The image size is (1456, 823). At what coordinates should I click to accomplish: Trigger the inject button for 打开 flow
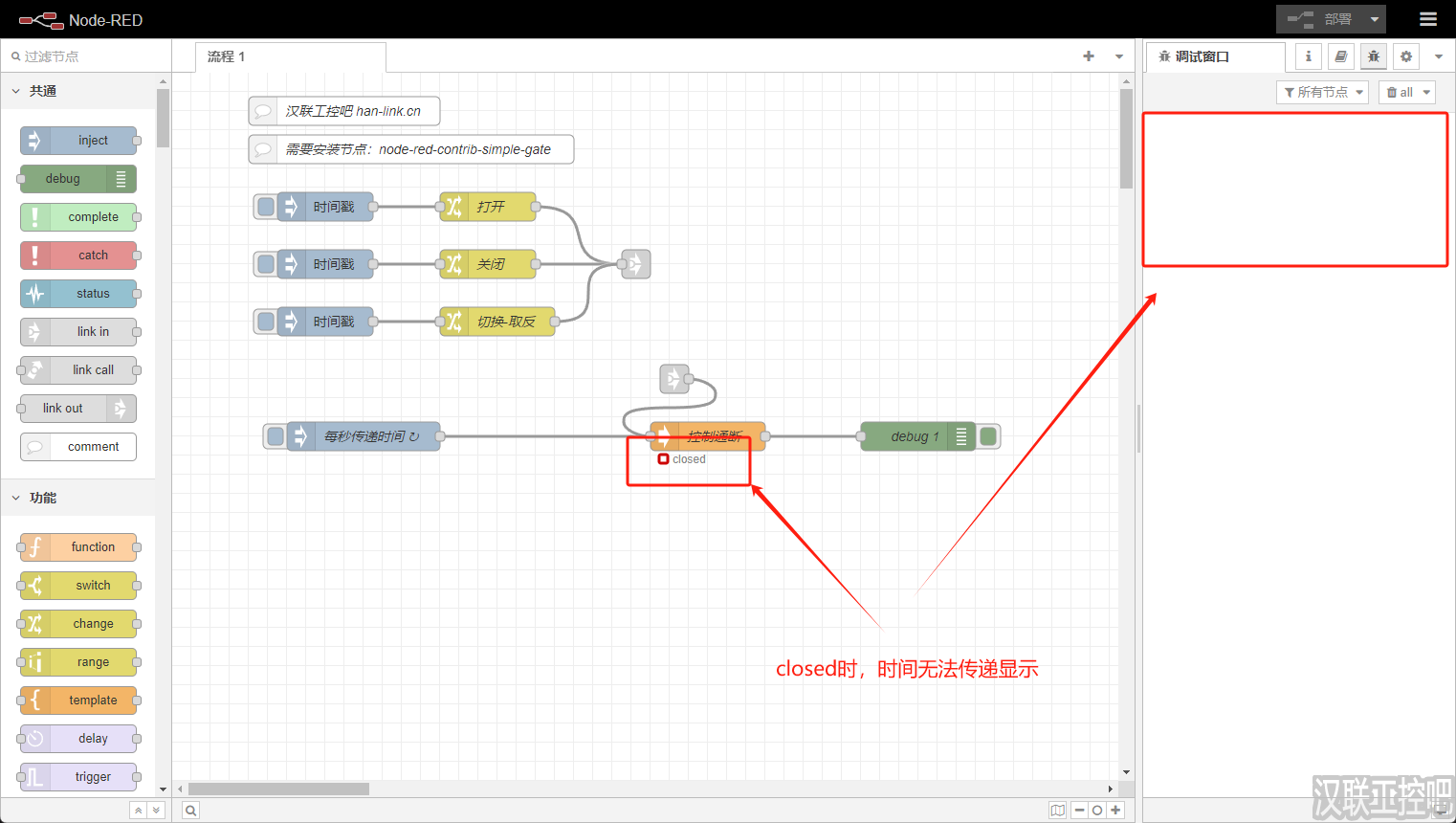coord(266,207)
